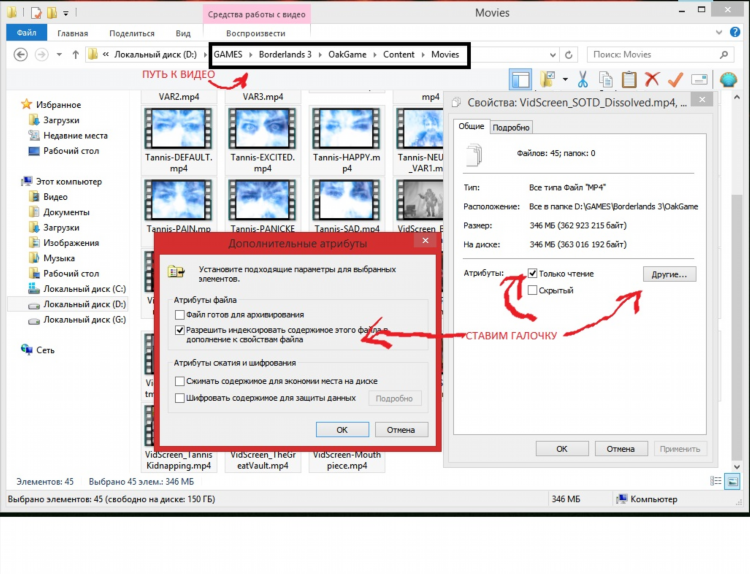
Task: Open the Музыка folder in sidebar
Action: pos(59,258)
